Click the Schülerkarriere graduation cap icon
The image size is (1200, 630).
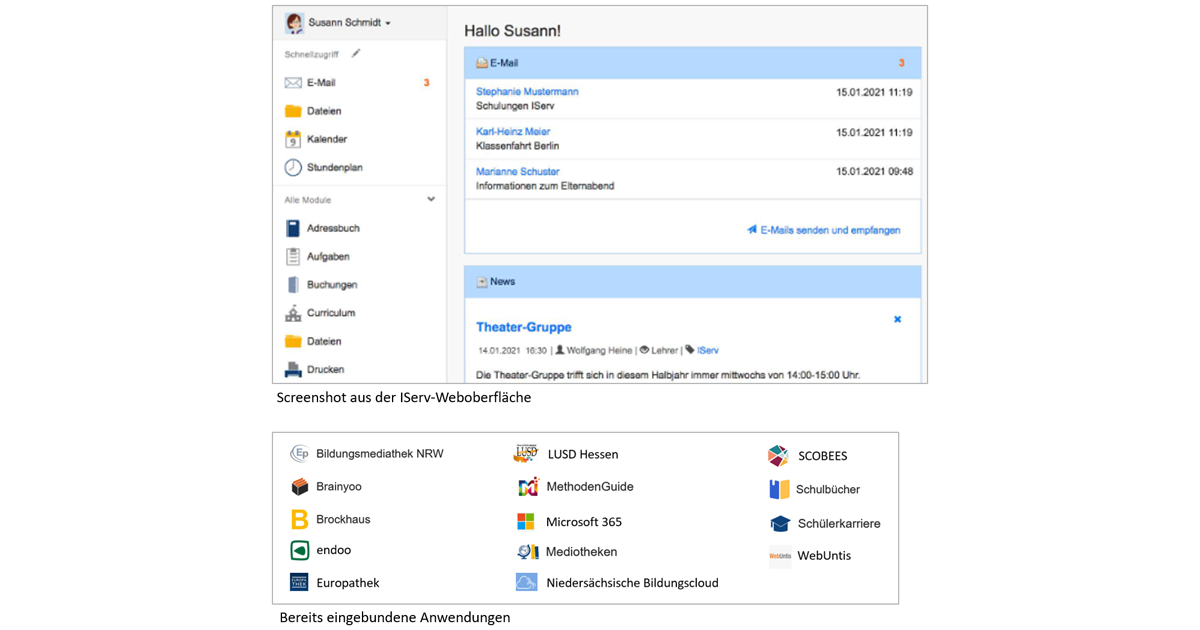(x=780, y=523)
